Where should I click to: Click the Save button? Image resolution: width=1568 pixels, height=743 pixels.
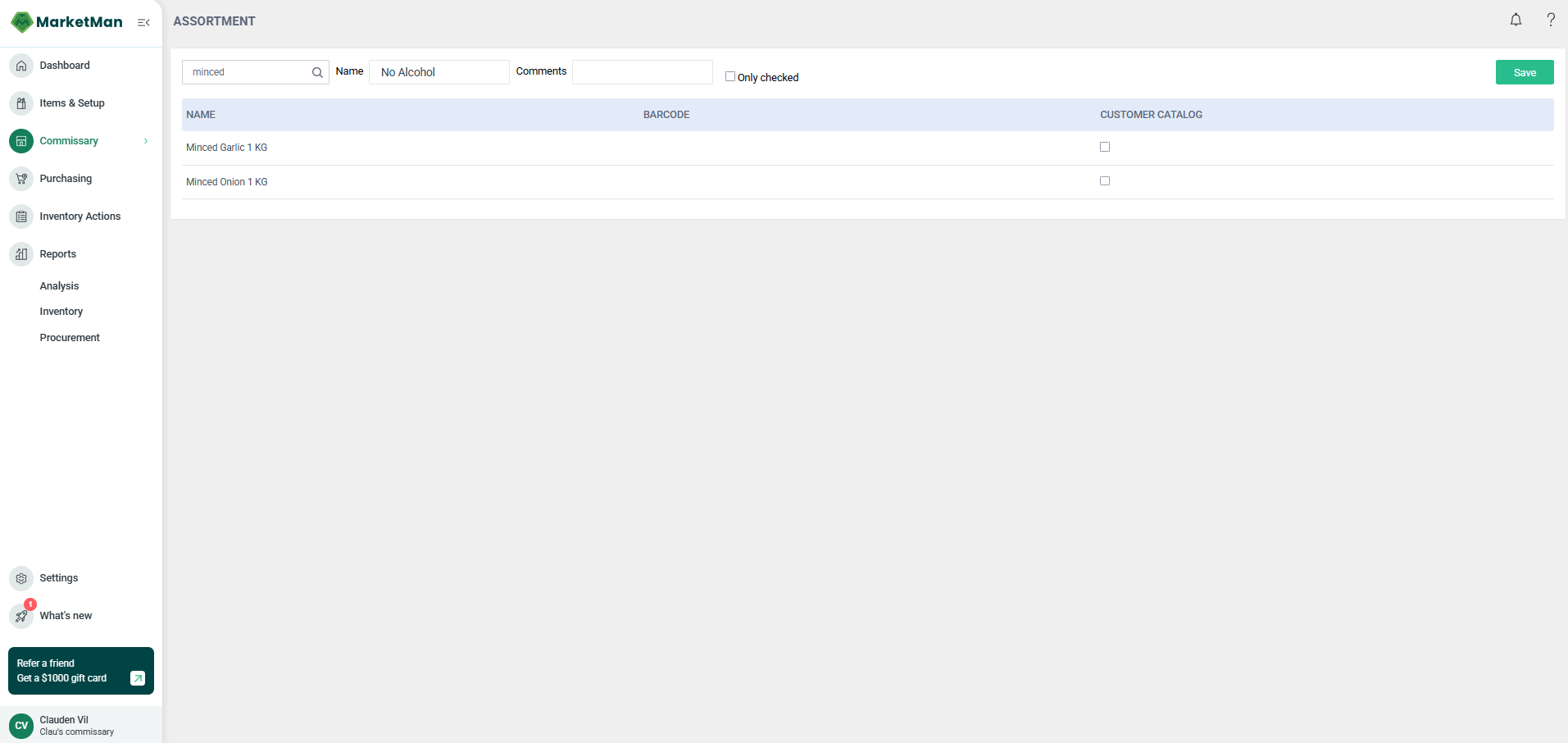1523,72
